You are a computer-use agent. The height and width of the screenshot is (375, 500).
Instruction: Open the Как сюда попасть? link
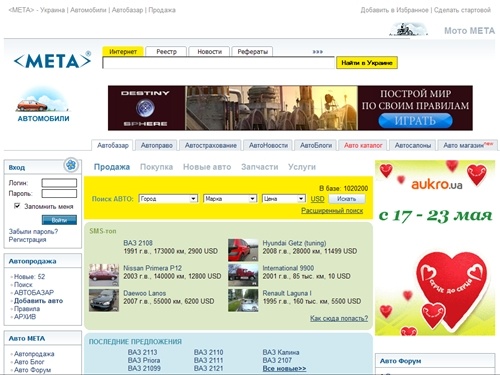pyautogui.click(x=339, y=318)
